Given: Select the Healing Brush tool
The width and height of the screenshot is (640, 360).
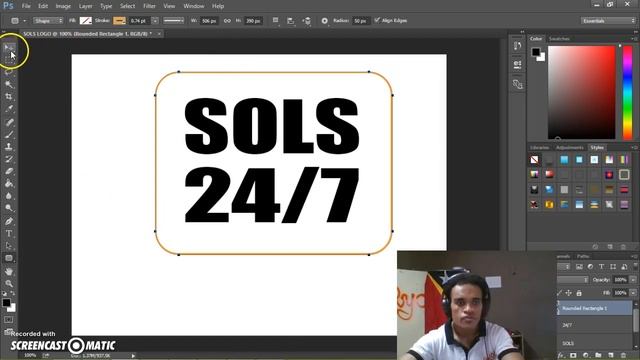Looking at the screenshot, I should tap(9, 122).
